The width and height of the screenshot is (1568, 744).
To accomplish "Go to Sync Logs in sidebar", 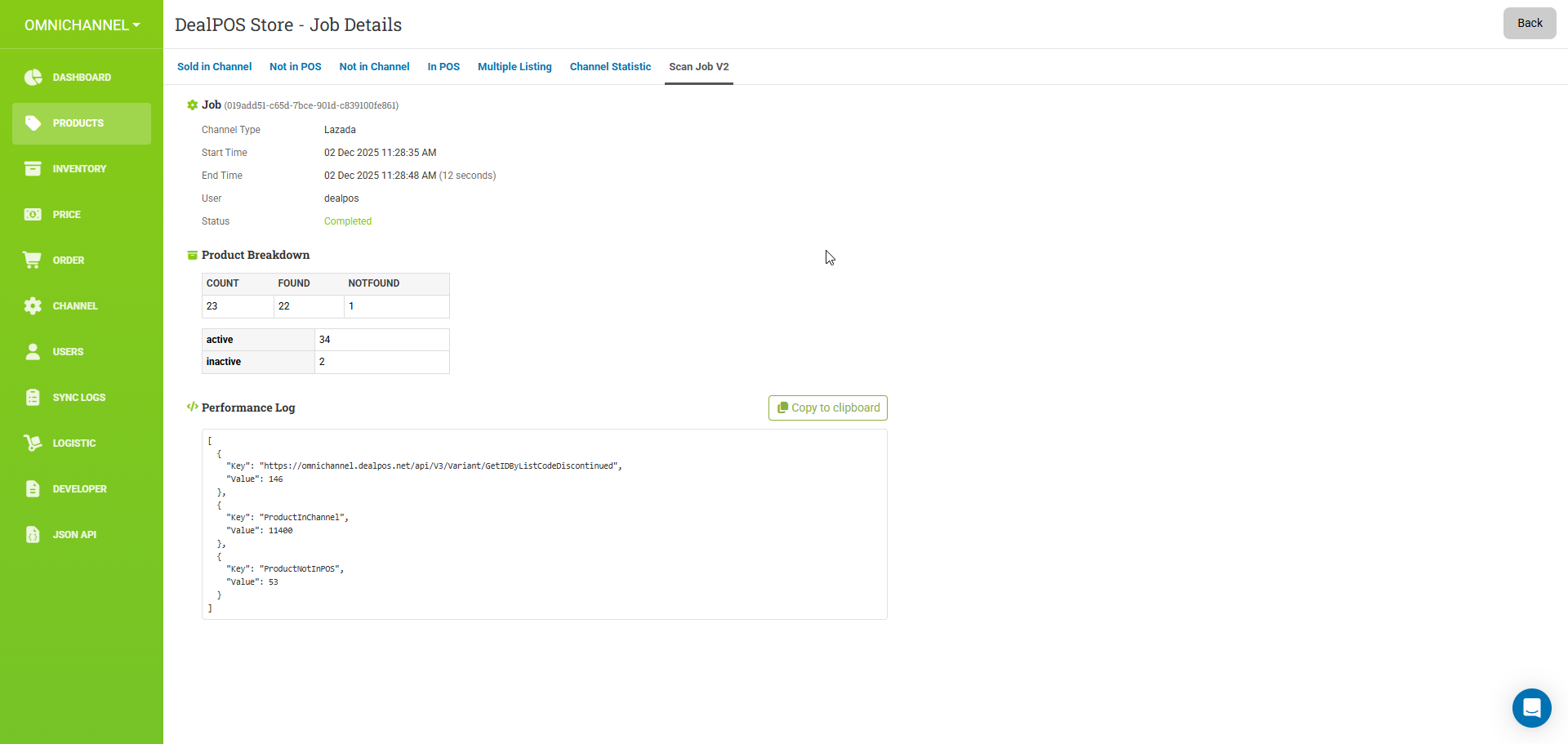I will (x=82, y=398).
